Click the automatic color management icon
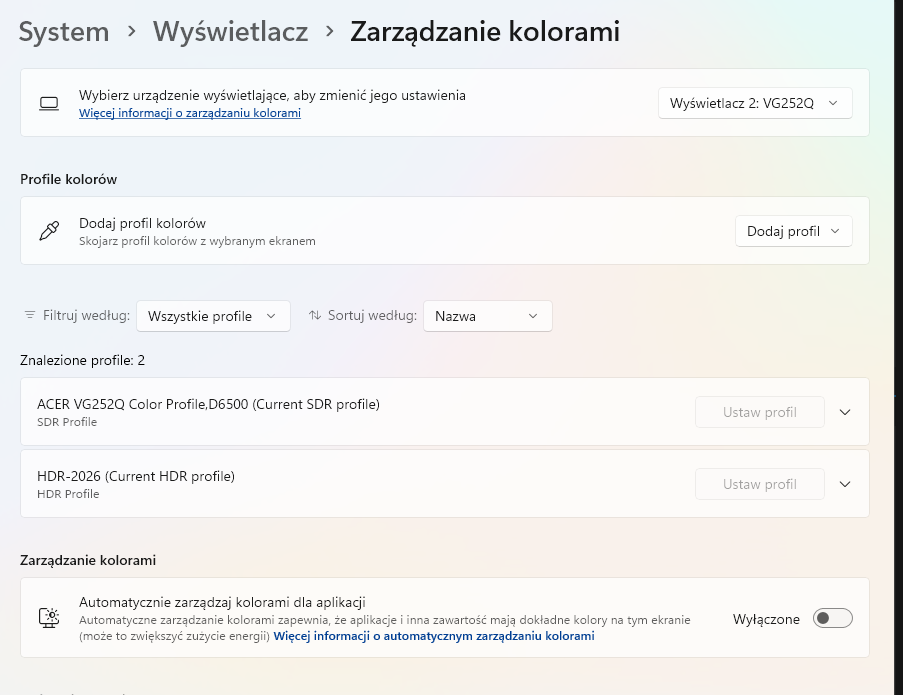Image resolution: width=903 pixels, height=695 pixels. pos(48,618)
